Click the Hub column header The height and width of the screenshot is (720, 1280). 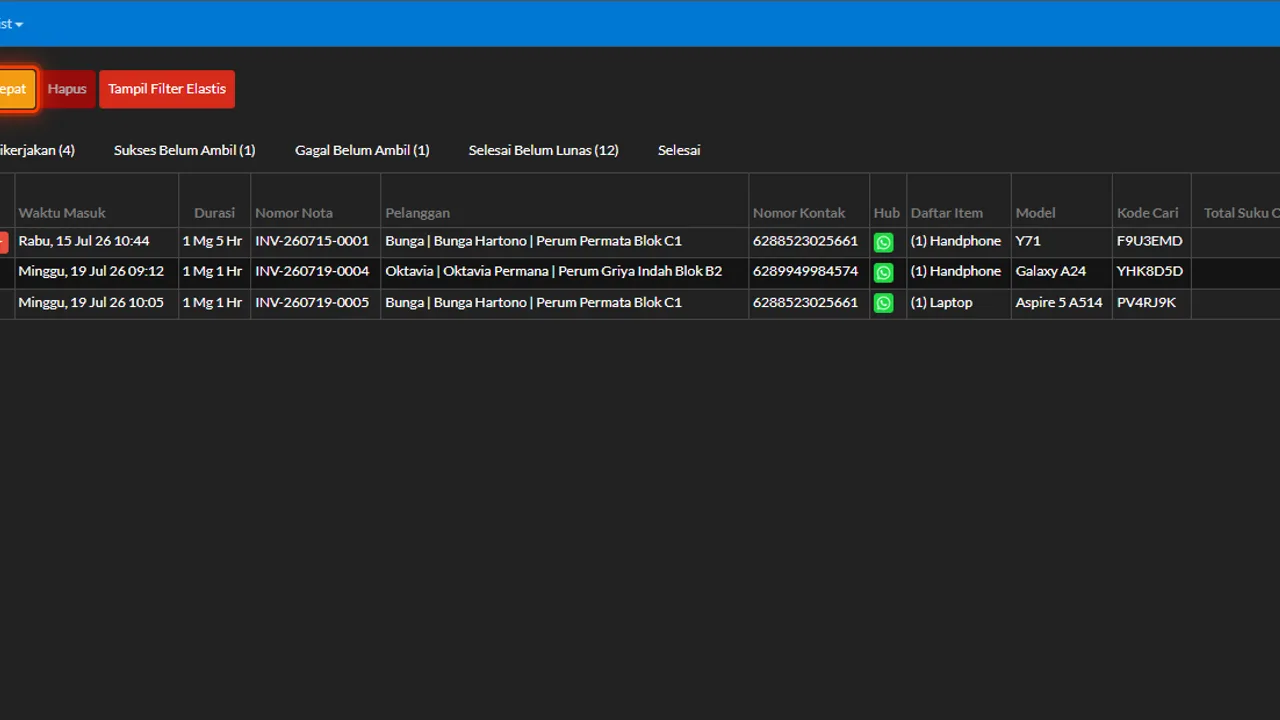click(x=887, y=212)
